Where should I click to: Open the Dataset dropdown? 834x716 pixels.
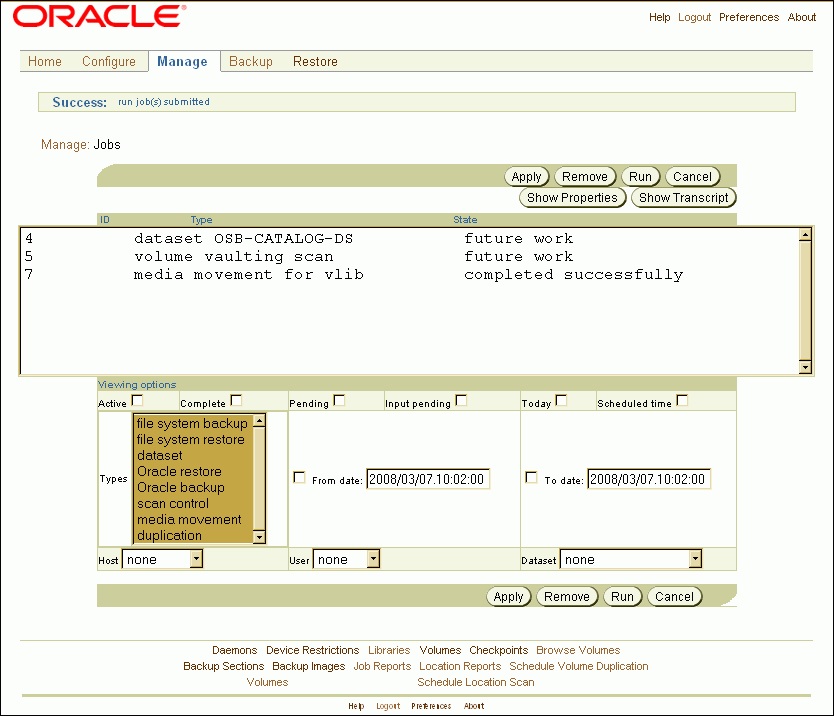[x=631, y=559]
